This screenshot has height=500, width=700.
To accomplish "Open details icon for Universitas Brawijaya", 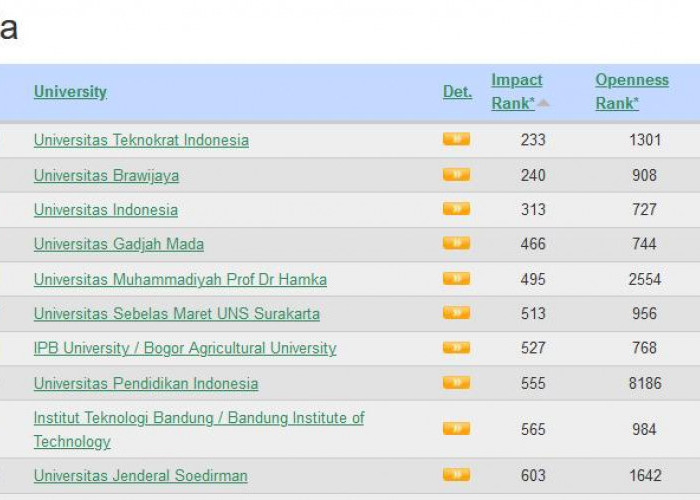I will (456, 175).
